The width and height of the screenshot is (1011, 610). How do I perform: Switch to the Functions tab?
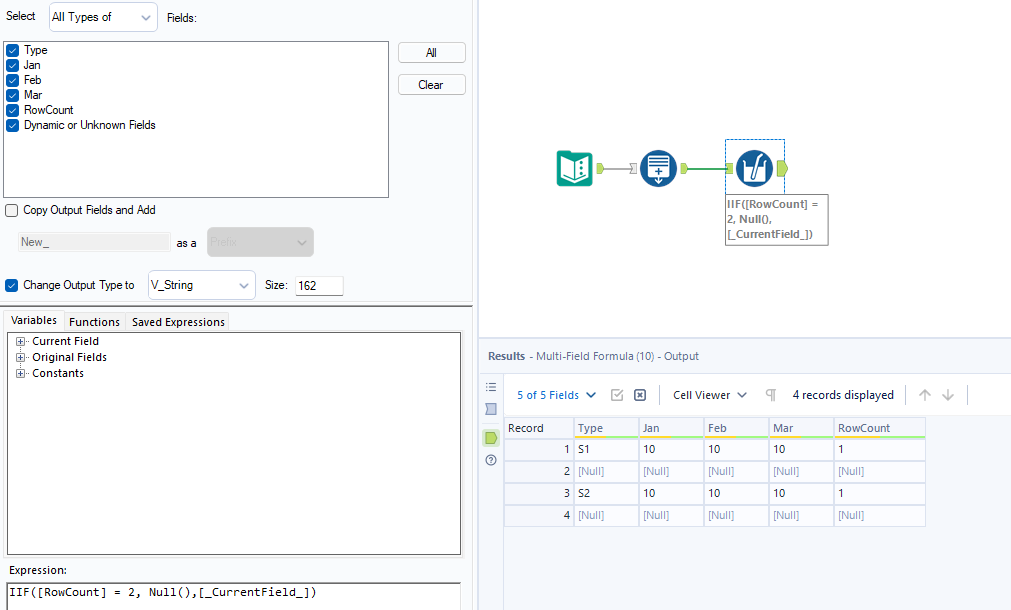[x=94, y=321]
